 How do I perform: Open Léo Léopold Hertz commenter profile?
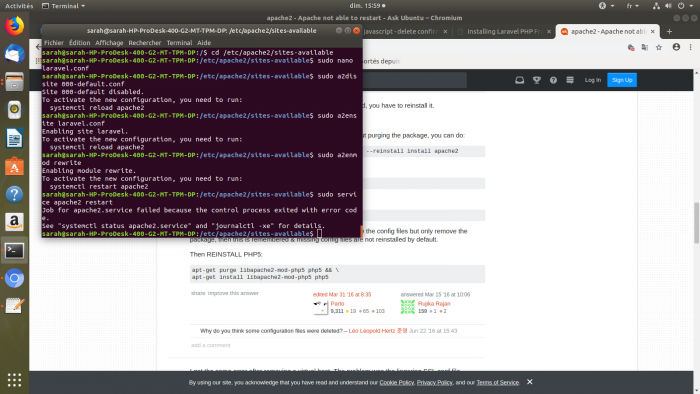click(x=378, y=331)
